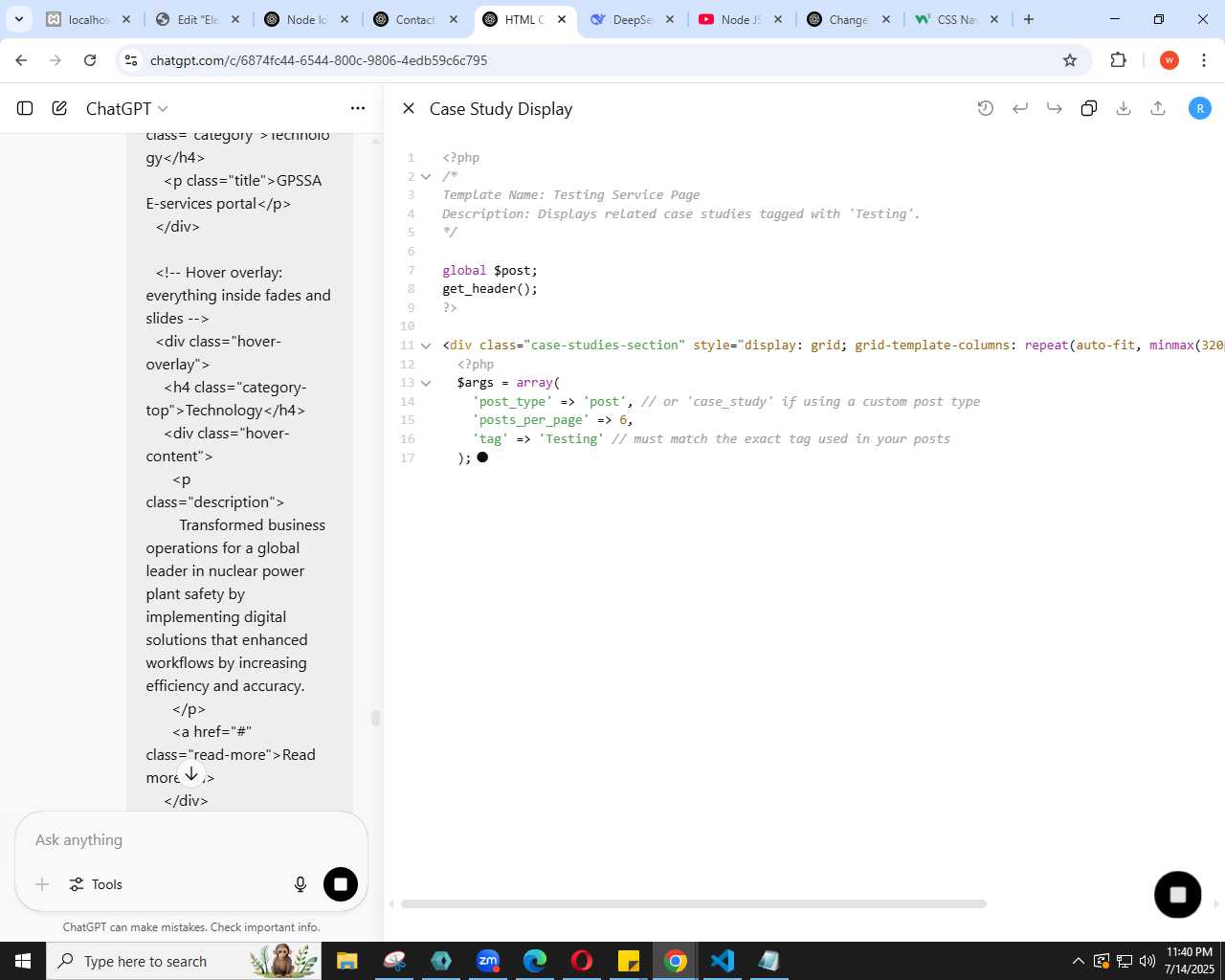Image resolution: width=1225 pixels, height=980 pixels.
Task: Select the chat panel vertical scrollbar handle
Action: [x=375, y=718]
